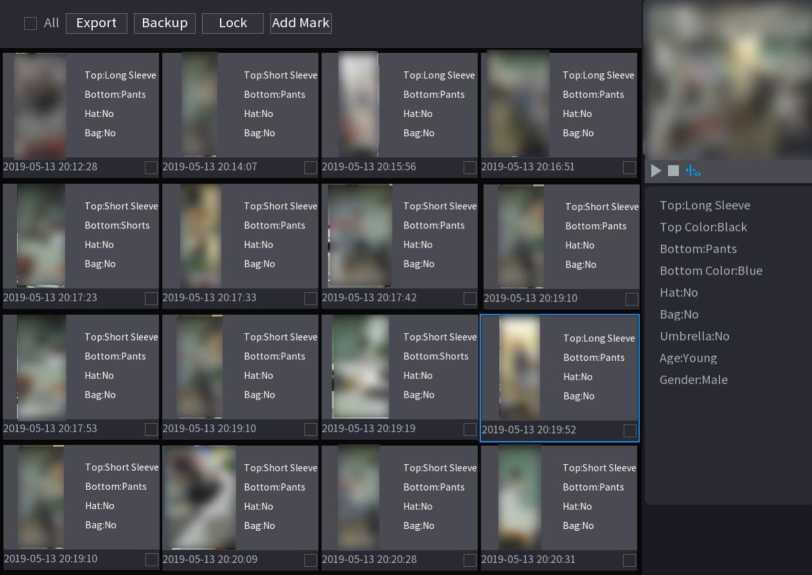The width and height of the screenshot is (812, 575).
Task: Click the Lock button
Action: (232, 23)
